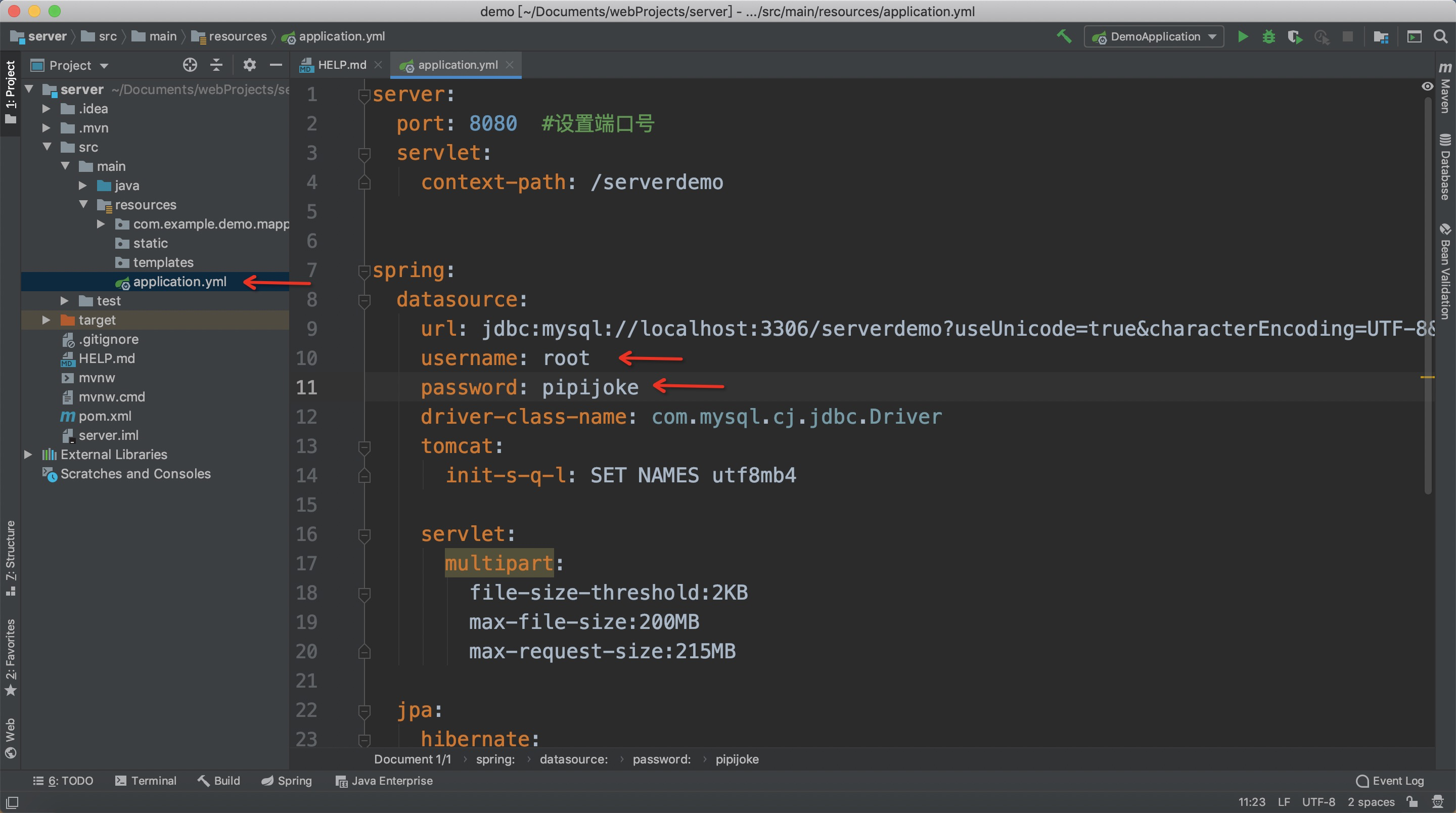
Task: Toggle the inspections eye icon in editor
Action: (1427, 86)
